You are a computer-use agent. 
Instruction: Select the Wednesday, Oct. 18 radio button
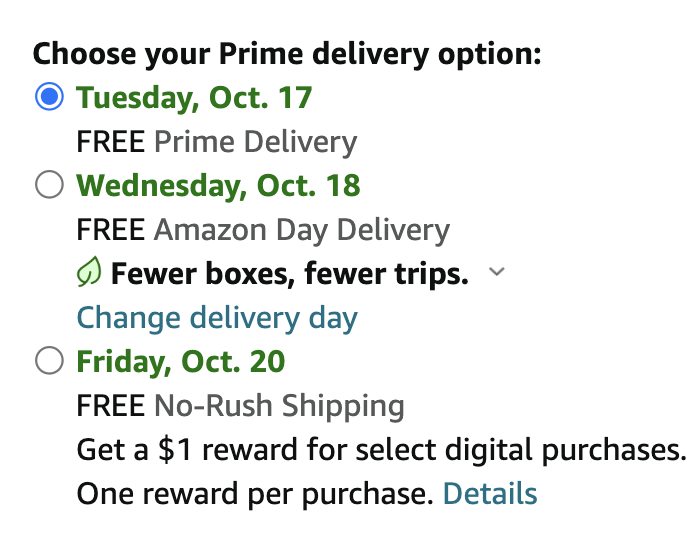(x=49, y=184)
